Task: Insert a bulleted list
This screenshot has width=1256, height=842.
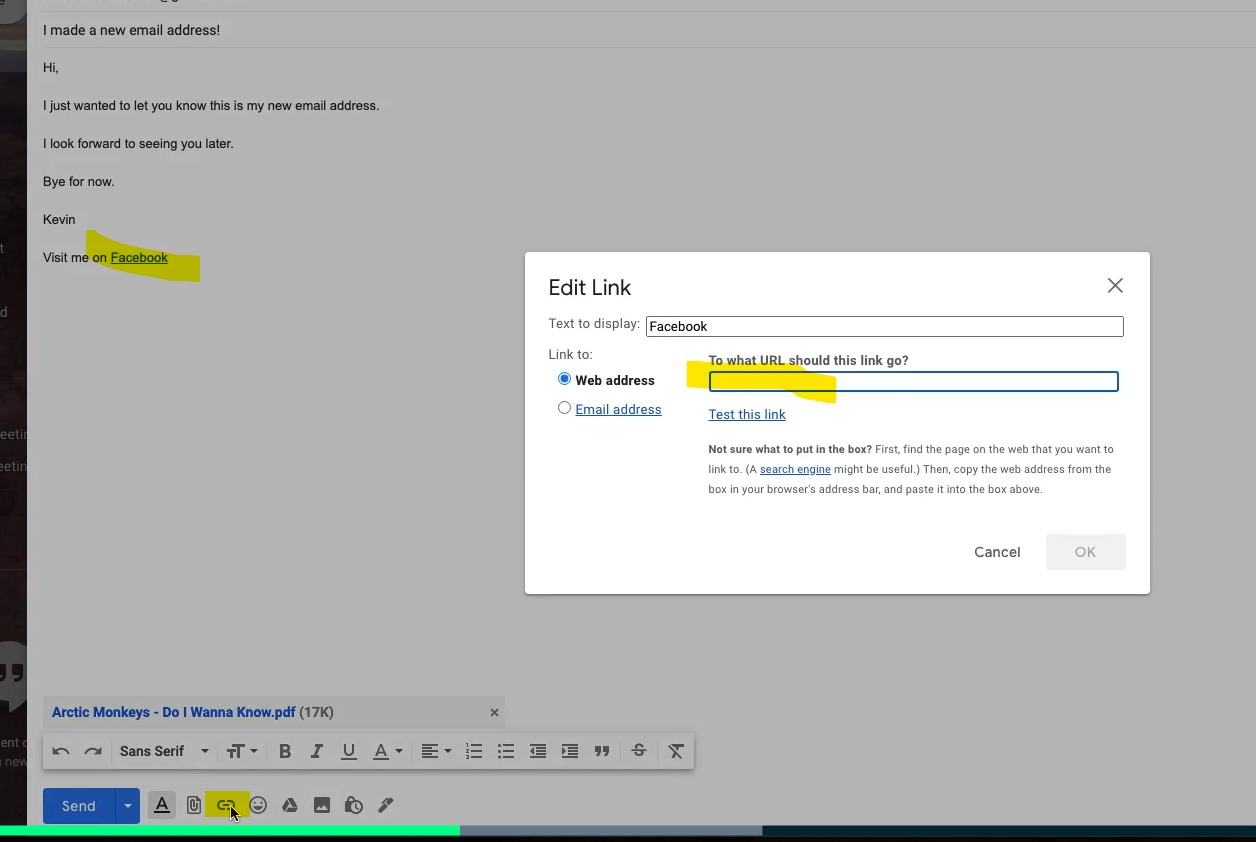Action: (506, 751)
